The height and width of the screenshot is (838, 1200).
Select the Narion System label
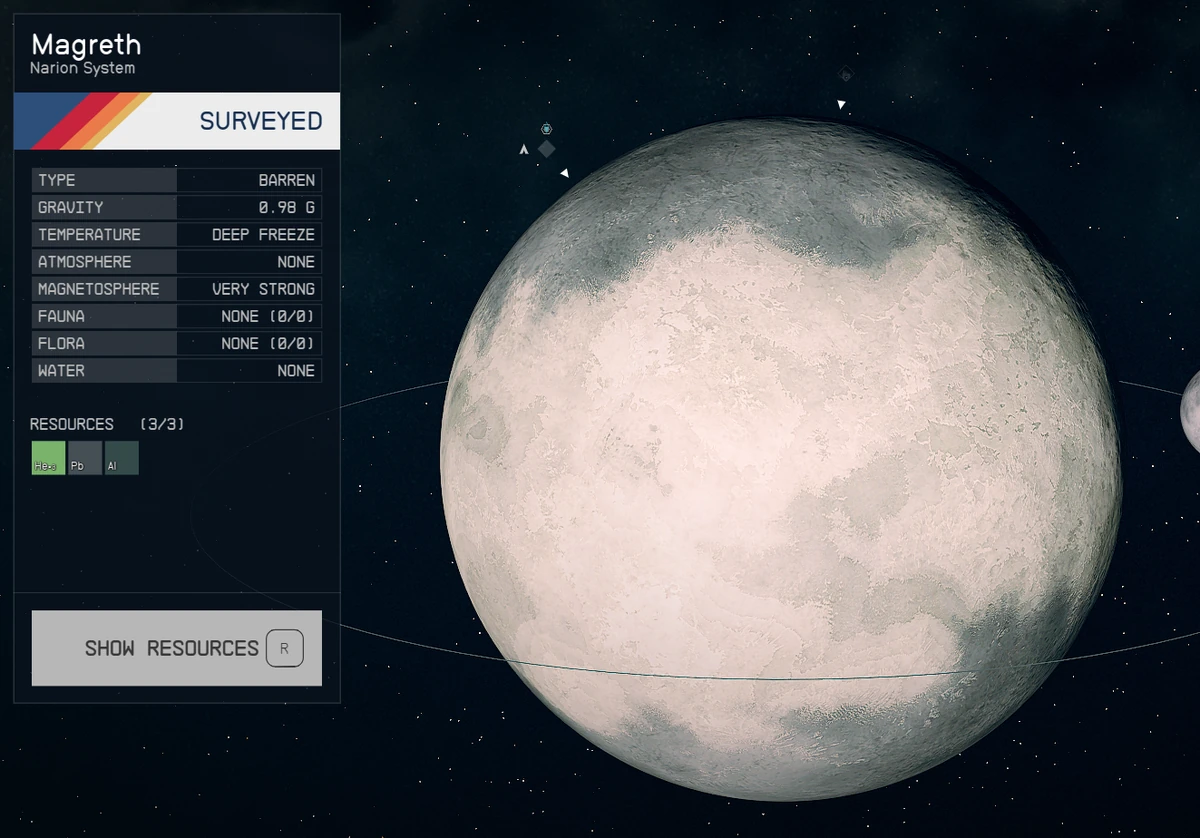[81, 69]
